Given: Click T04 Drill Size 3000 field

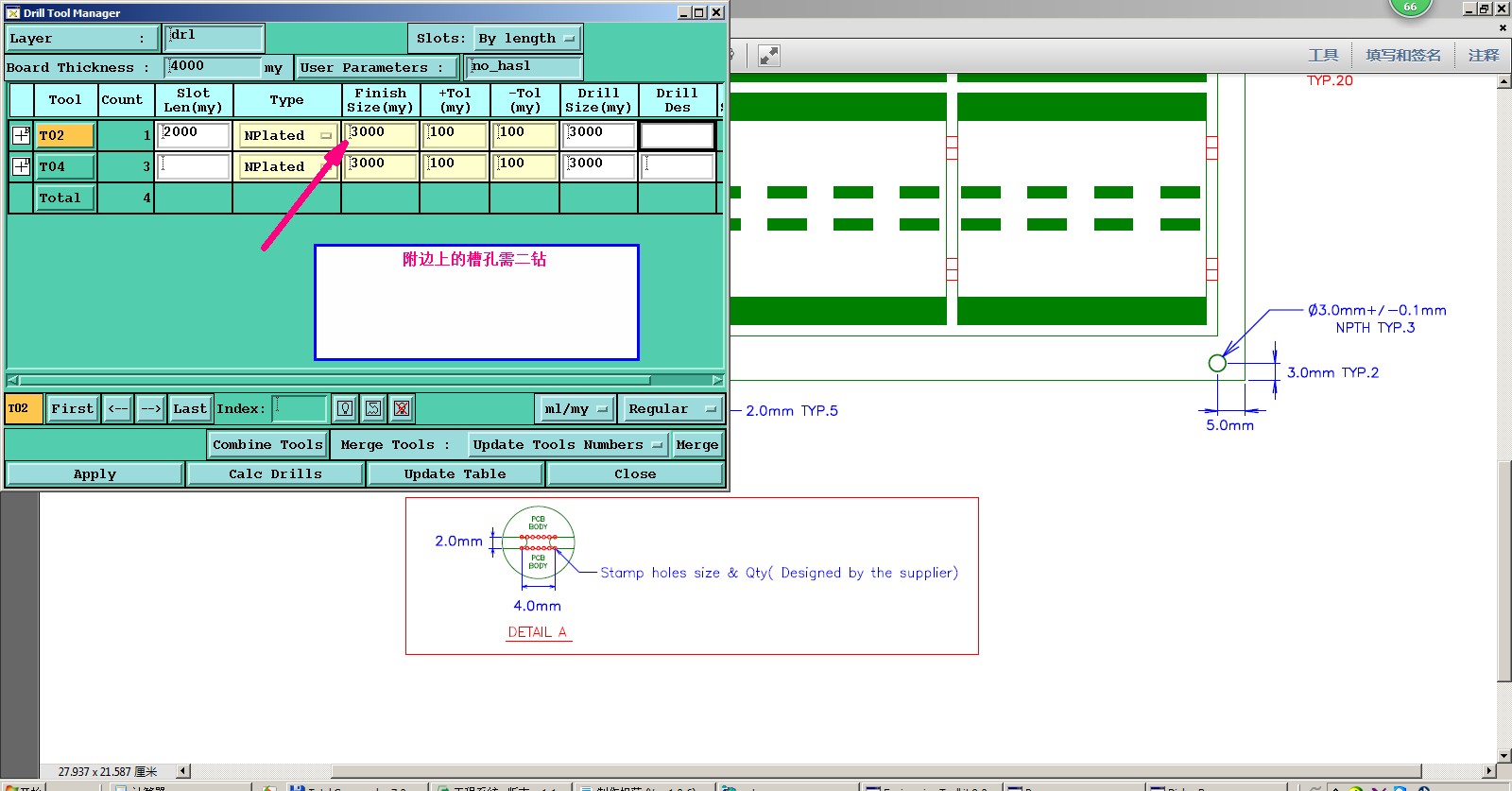Looking at the screenshot, I should click(x=599, y=166).
